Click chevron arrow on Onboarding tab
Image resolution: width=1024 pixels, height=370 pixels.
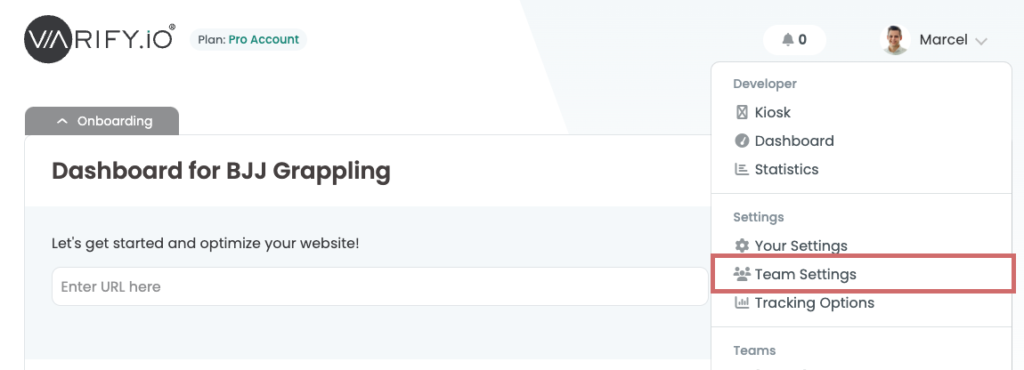(x=63, y=121)
